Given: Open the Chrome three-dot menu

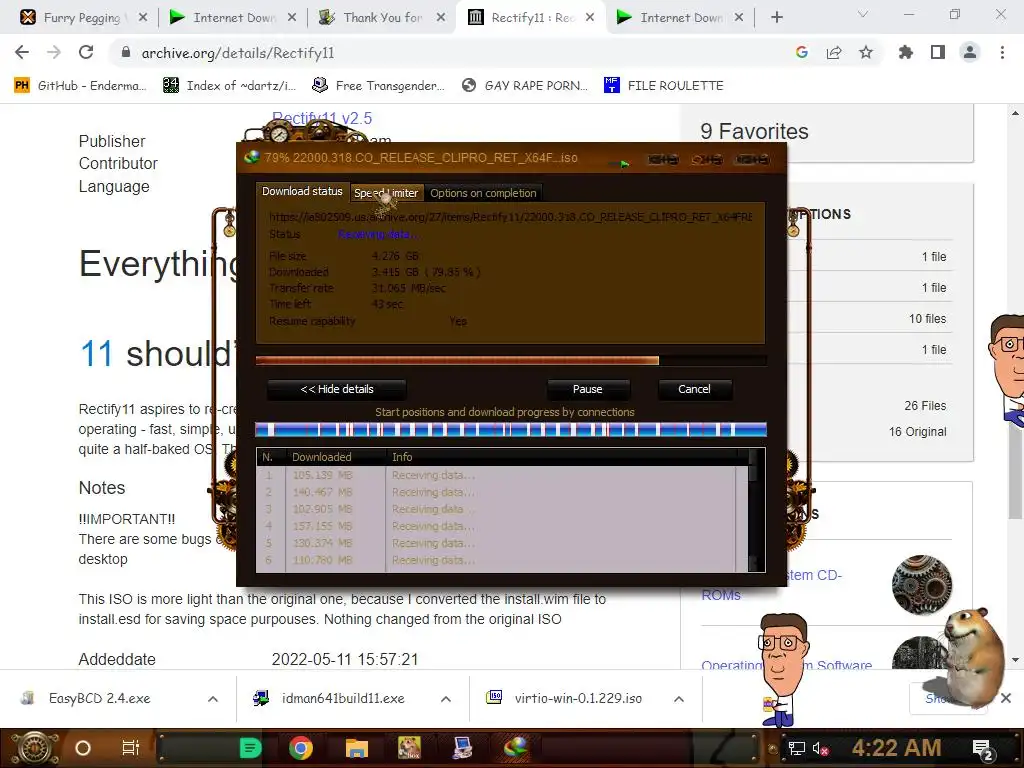Looking at the screenshot, I should click(x=1002, y=52).
